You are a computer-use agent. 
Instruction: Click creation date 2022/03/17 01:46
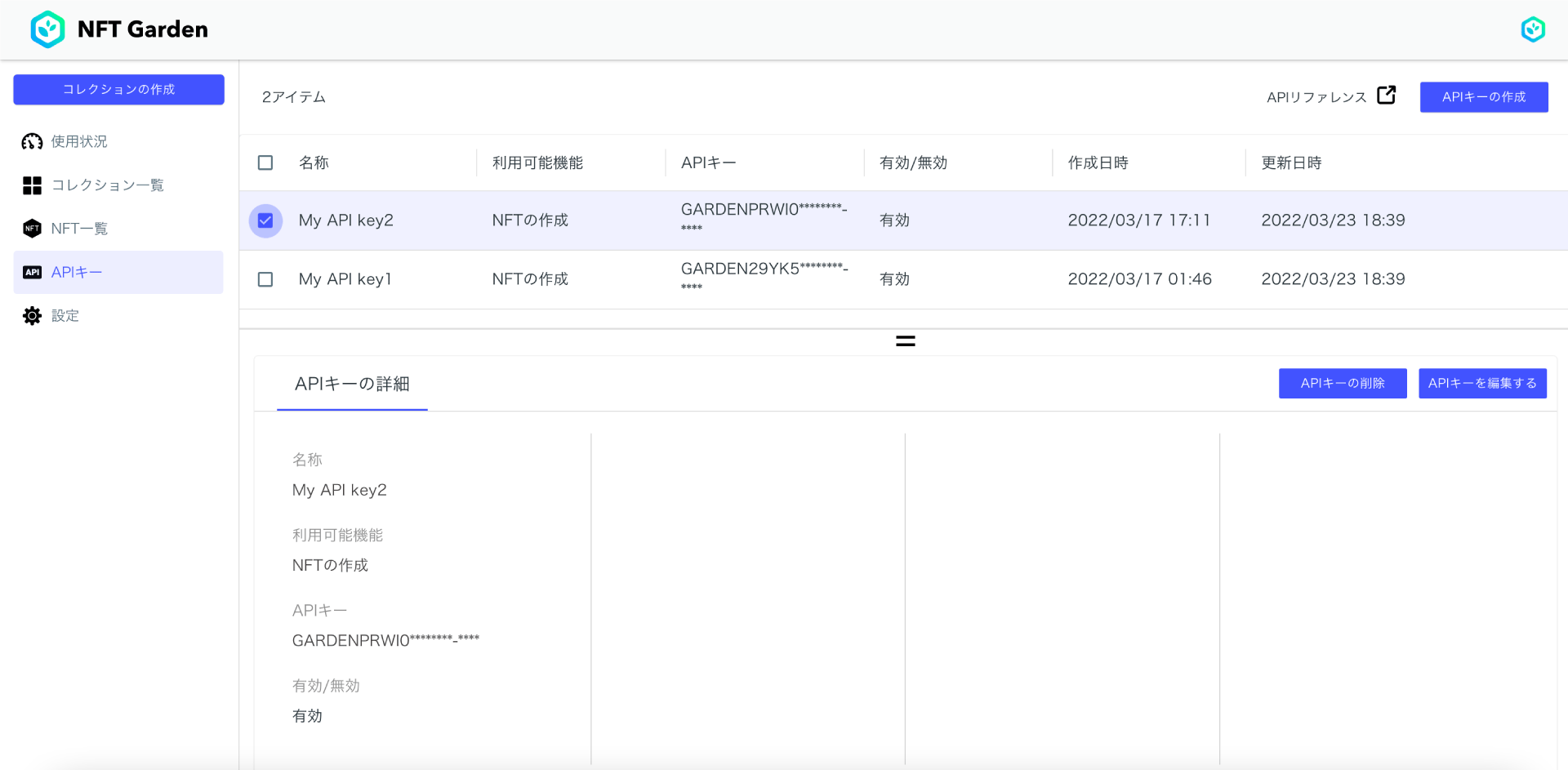coord(1140,279)
